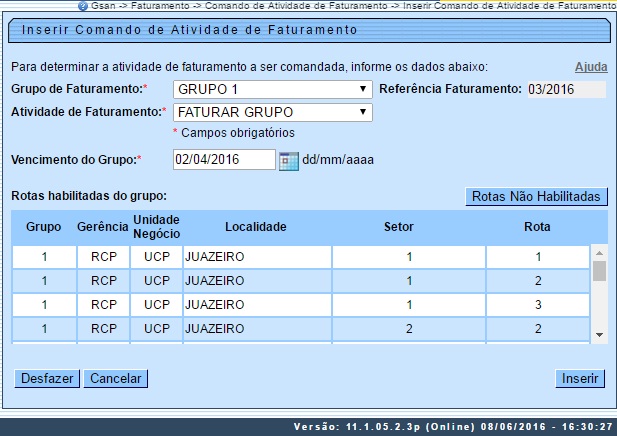Expand the Grupo de Faturamento dropdown
Image resolution: width=617 pixels, height=436 pixels.
click(272, 89)
